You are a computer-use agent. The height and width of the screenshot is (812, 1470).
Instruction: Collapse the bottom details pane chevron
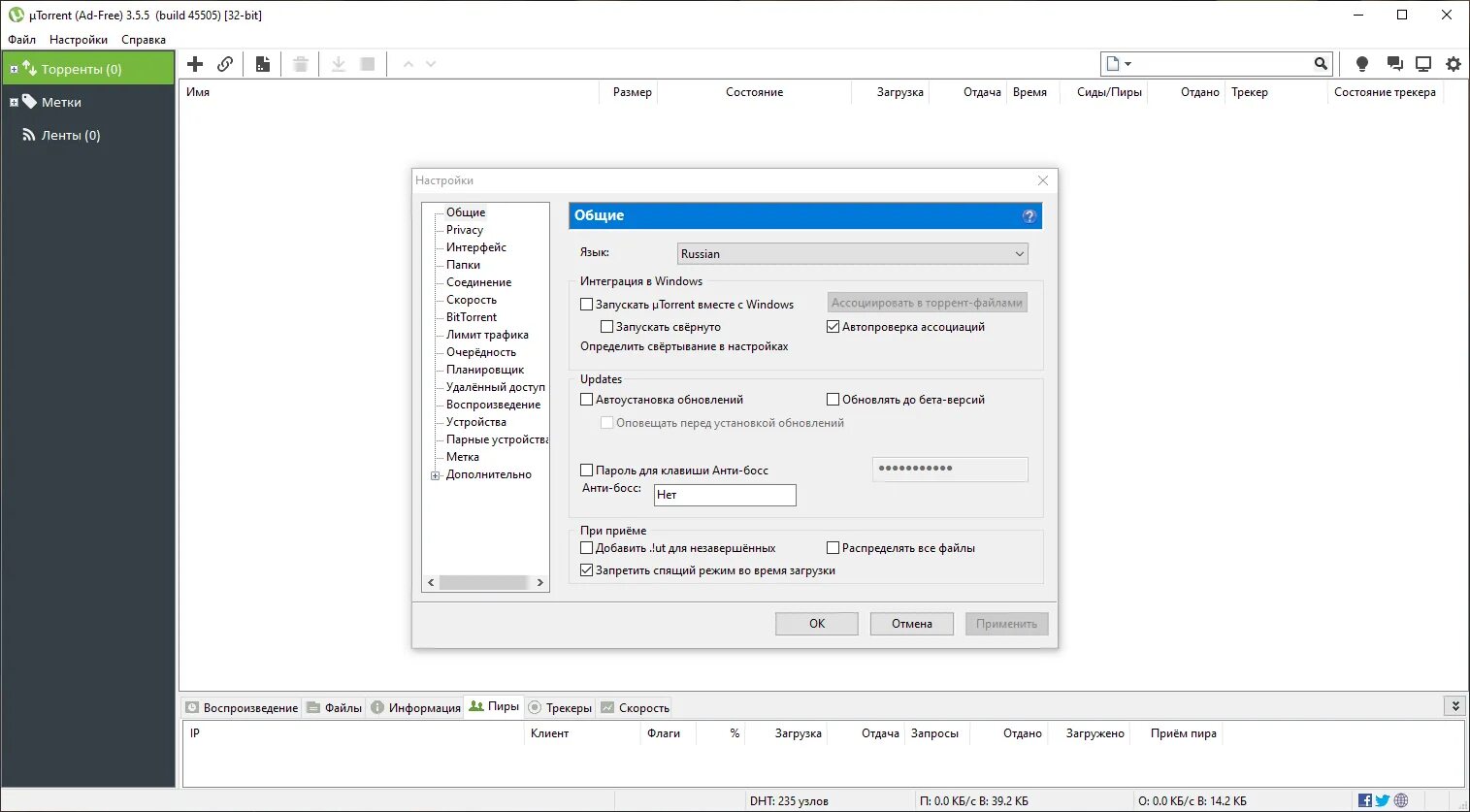click(1454, 706)
